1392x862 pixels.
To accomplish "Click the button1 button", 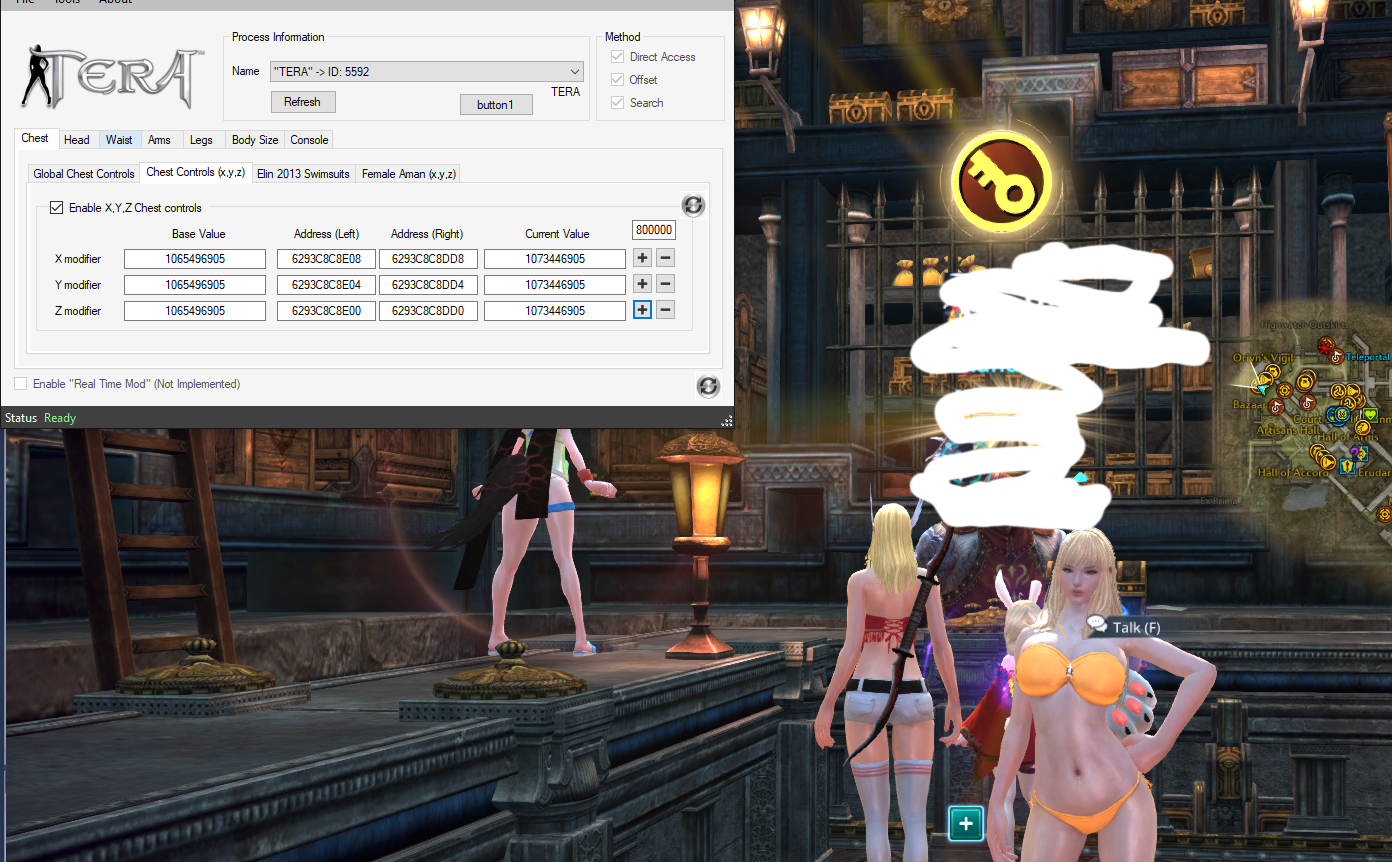I will coord(496,105).
